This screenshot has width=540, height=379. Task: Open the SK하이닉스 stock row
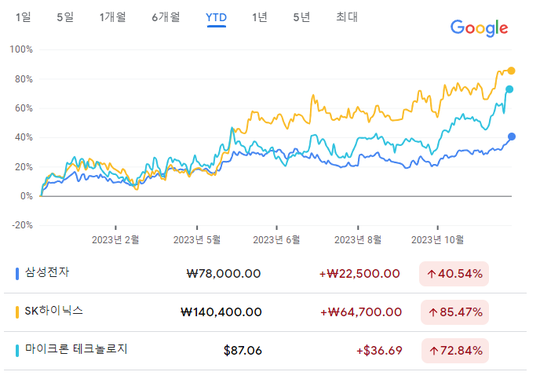(265, 312)
